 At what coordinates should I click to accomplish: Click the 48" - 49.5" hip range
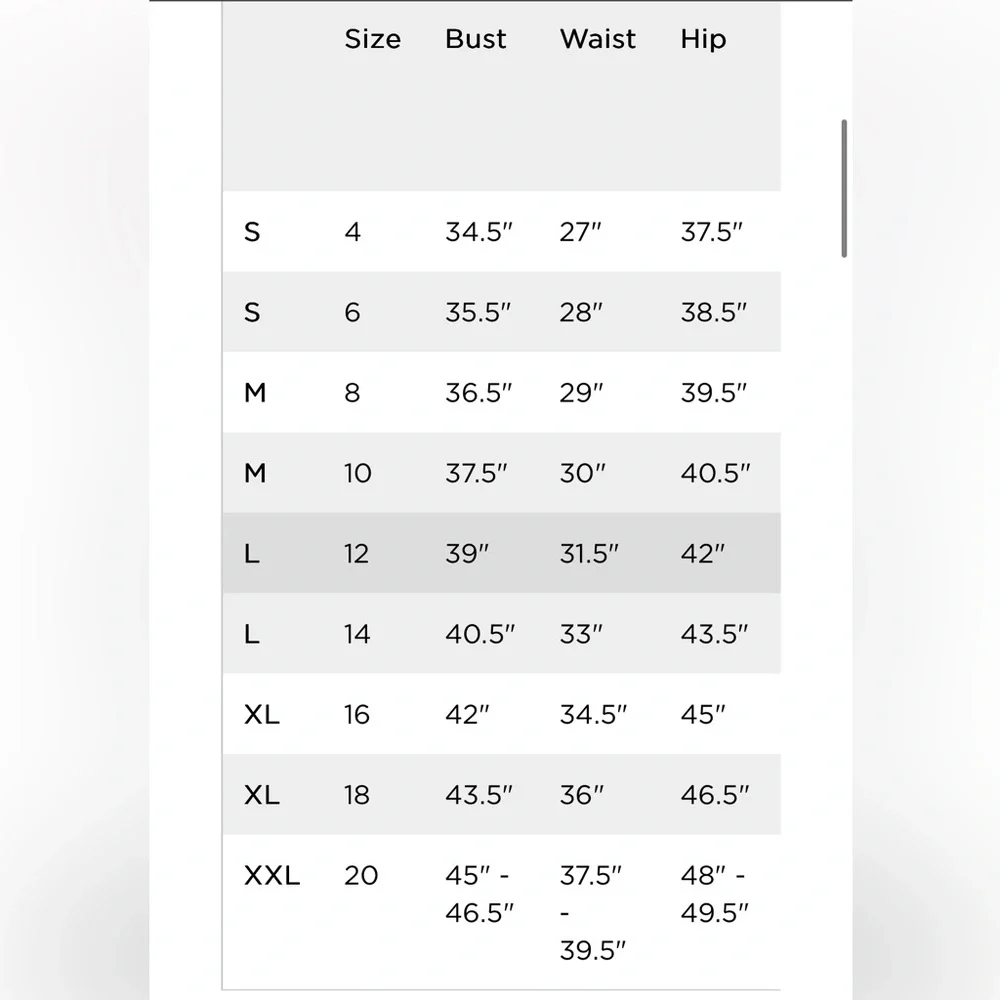[x=714, y=894]
